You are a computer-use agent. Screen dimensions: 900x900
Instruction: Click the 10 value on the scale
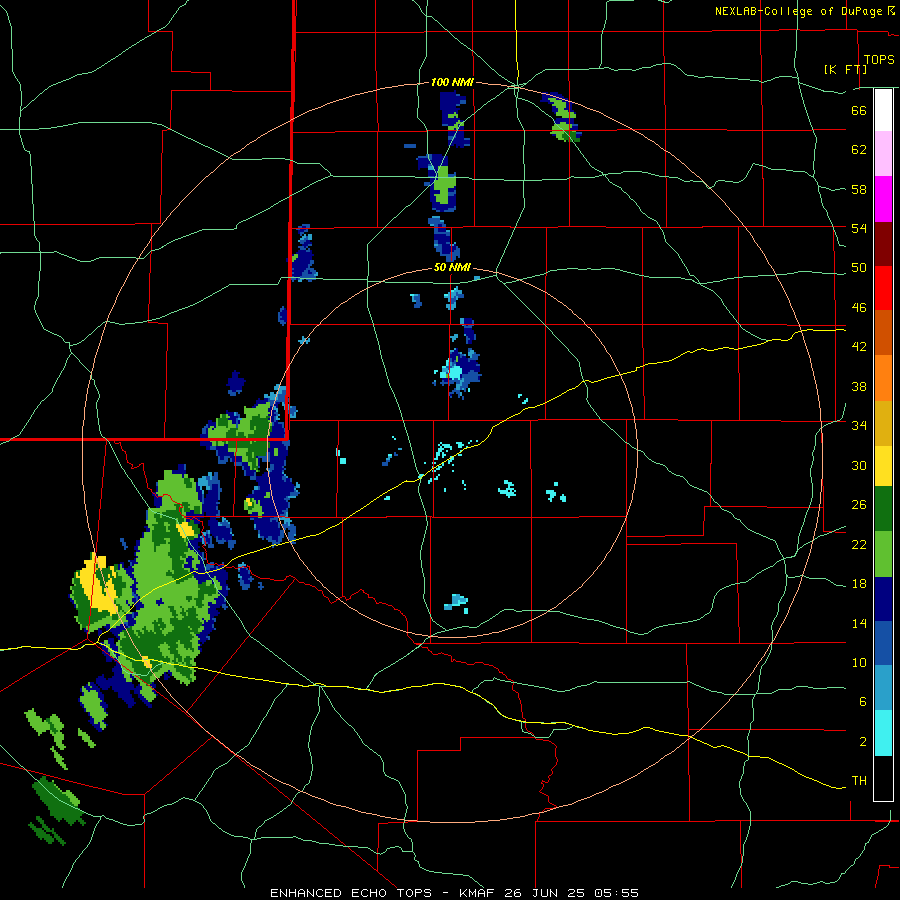tap(859, 662)
